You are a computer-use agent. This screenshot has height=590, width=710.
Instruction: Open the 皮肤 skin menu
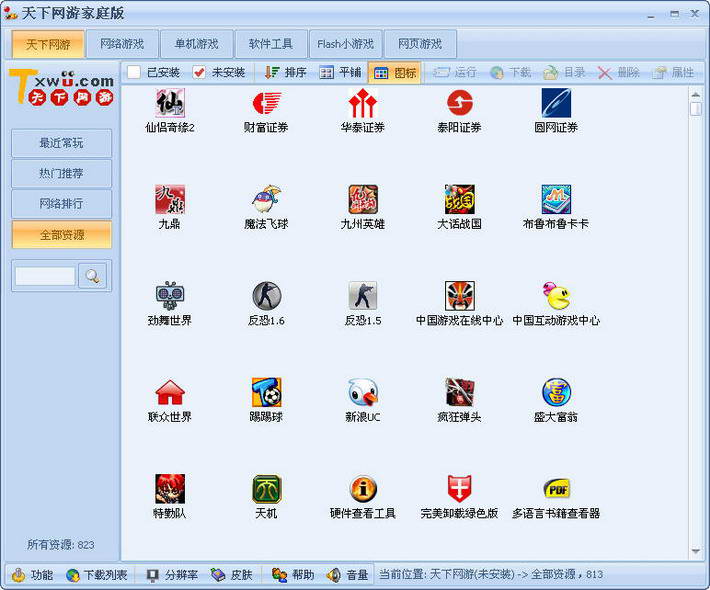point(231,575)
